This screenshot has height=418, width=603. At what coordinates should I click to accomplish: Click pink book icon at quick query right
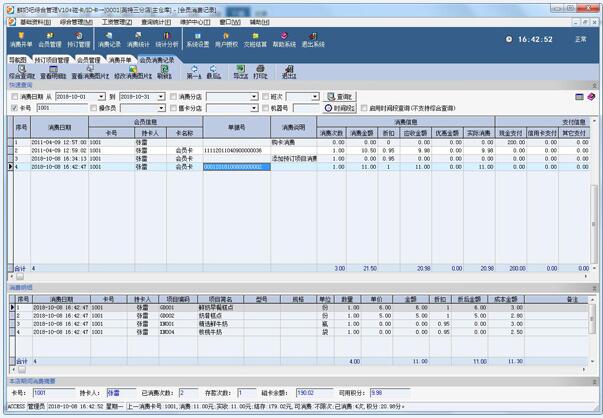click(591, 97)
